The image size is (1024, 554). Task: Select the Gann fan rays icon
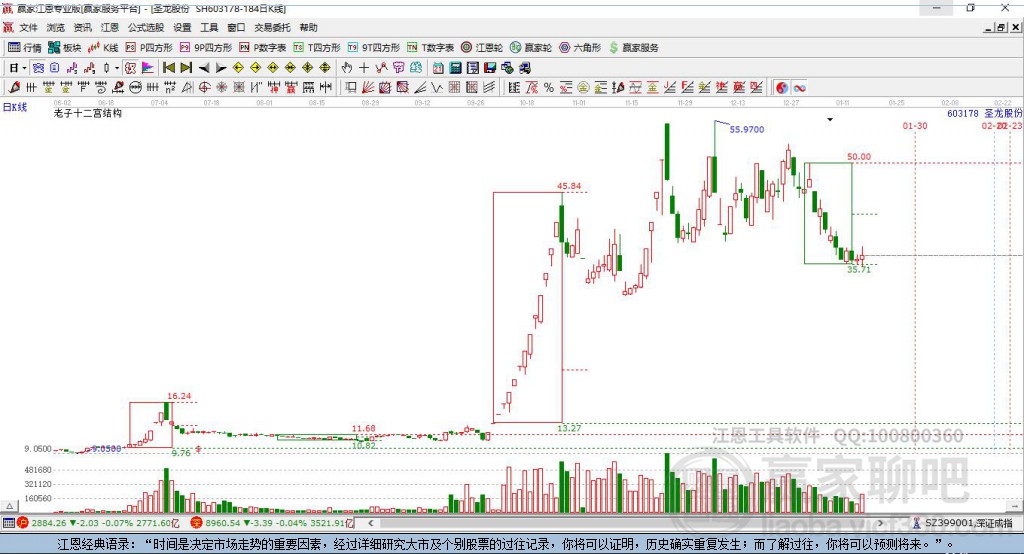coord(368,88)
